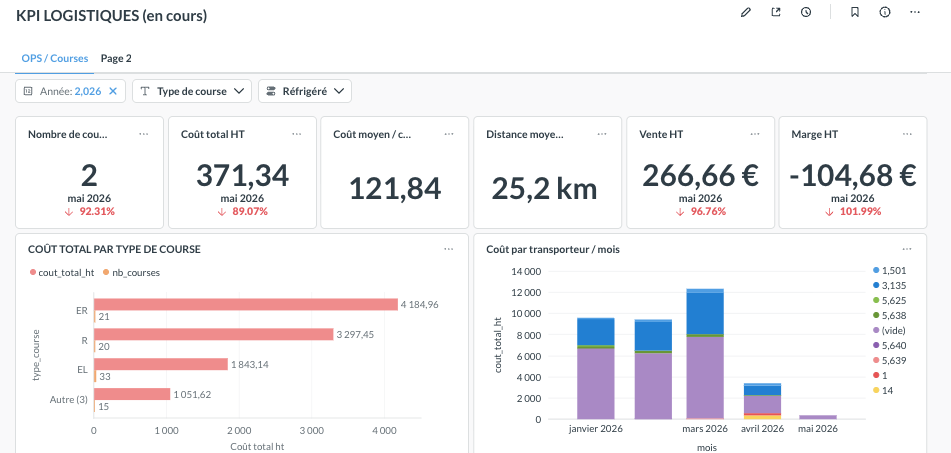
Task: Toggle the legend entry labeled 14
Action: 883,391
